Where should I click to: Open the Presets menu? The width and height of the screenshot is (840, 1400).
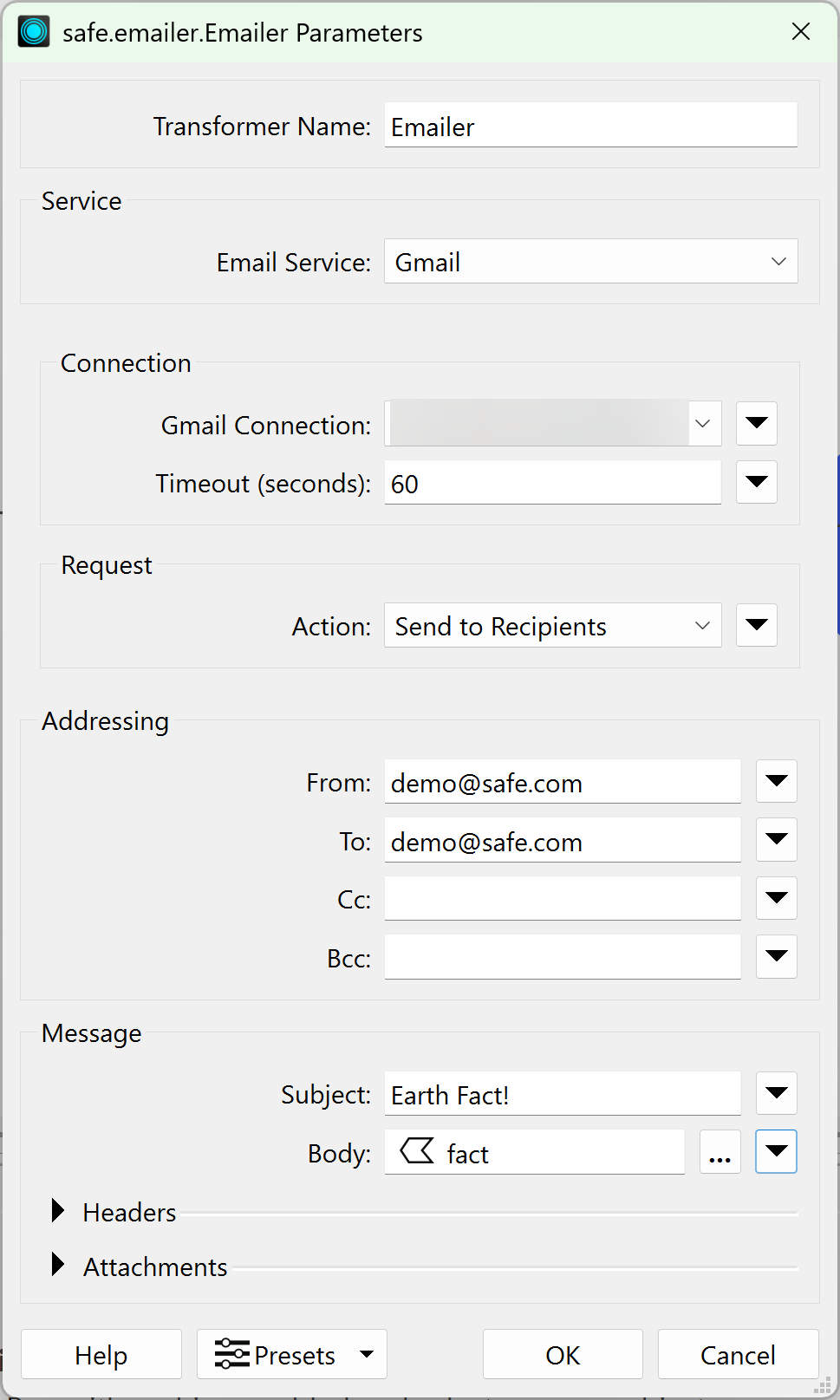pos(291,1353)
